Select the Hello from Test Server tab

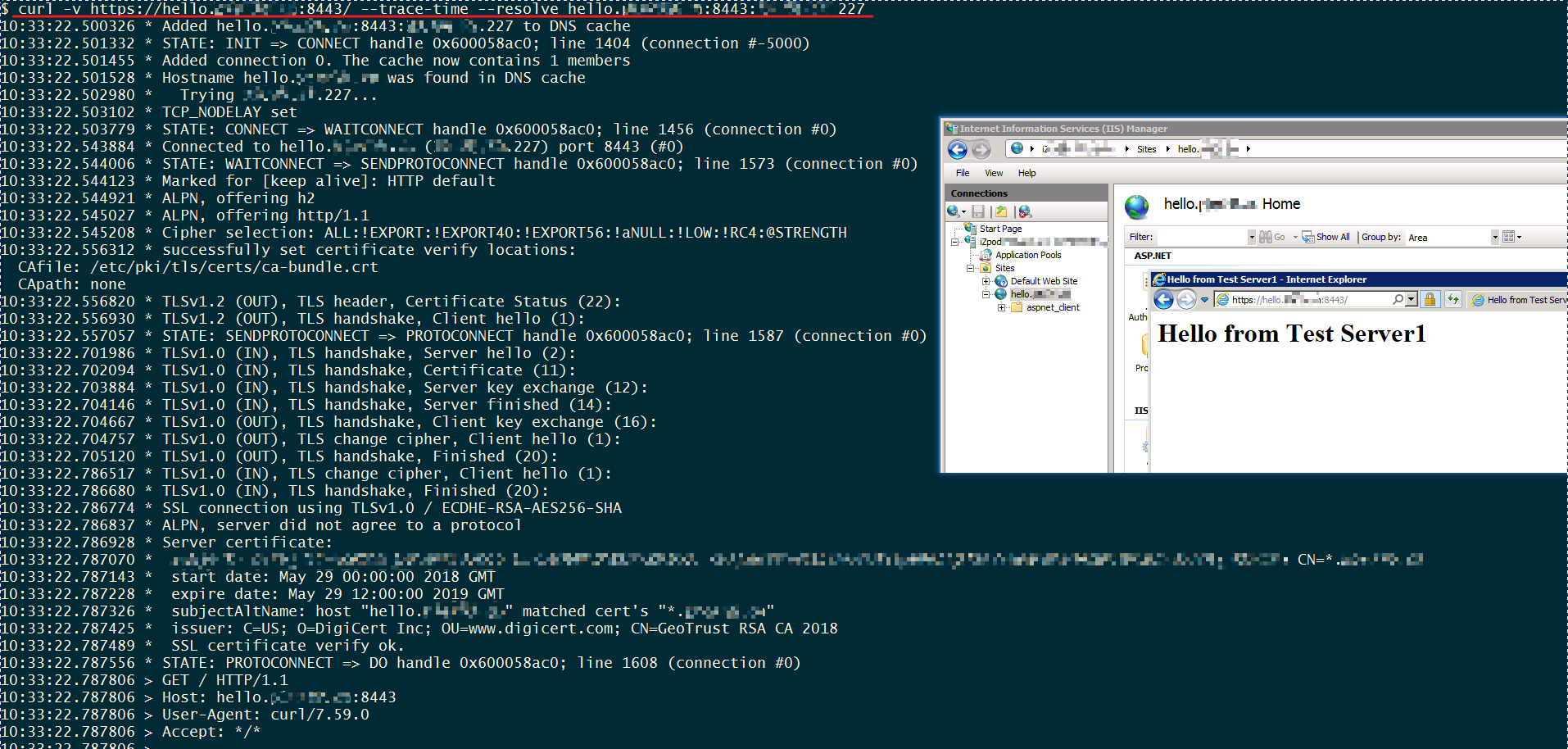[x=1517, y=300]
